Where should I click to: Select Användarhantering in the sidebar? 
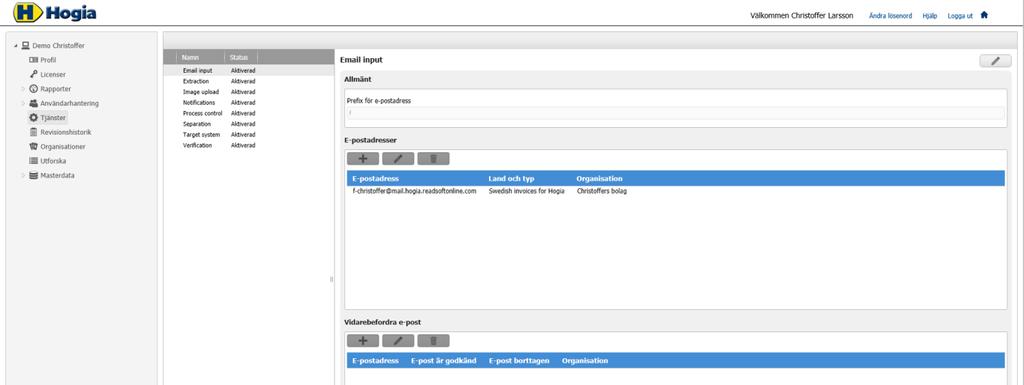pyautogui.click(x=70, y=103)
